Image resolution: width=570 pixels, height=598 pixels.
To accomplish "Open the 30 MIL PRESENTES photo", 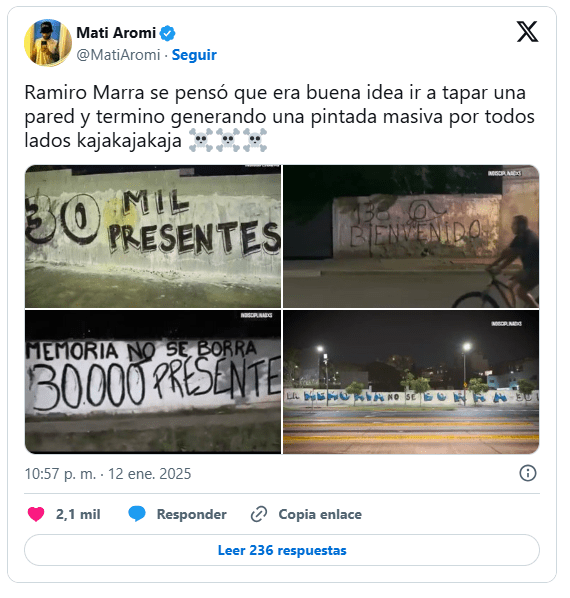I will tap(153, 236).
